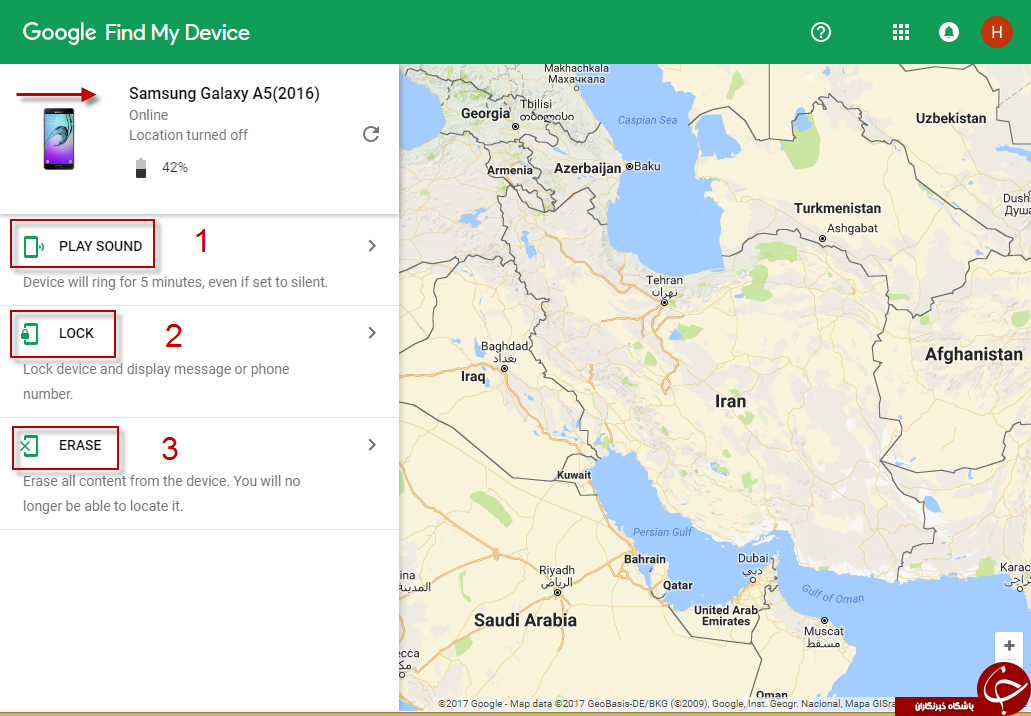Image resolution: width=1031 pixels, height=716 pixels.
Task: Click the Uzbekistan label on map
Action: (x=951, y=118)
